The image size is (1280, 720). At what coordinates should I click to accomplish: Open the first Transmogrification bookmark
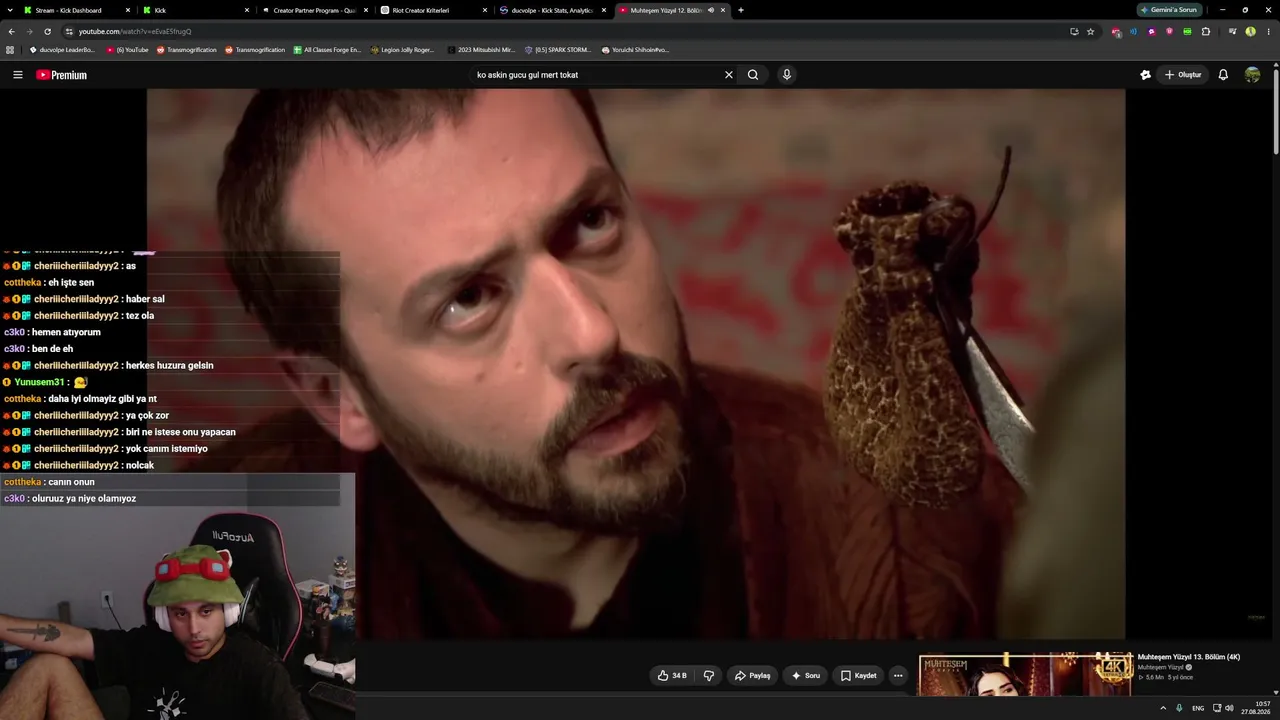click(x=186, y=49)
